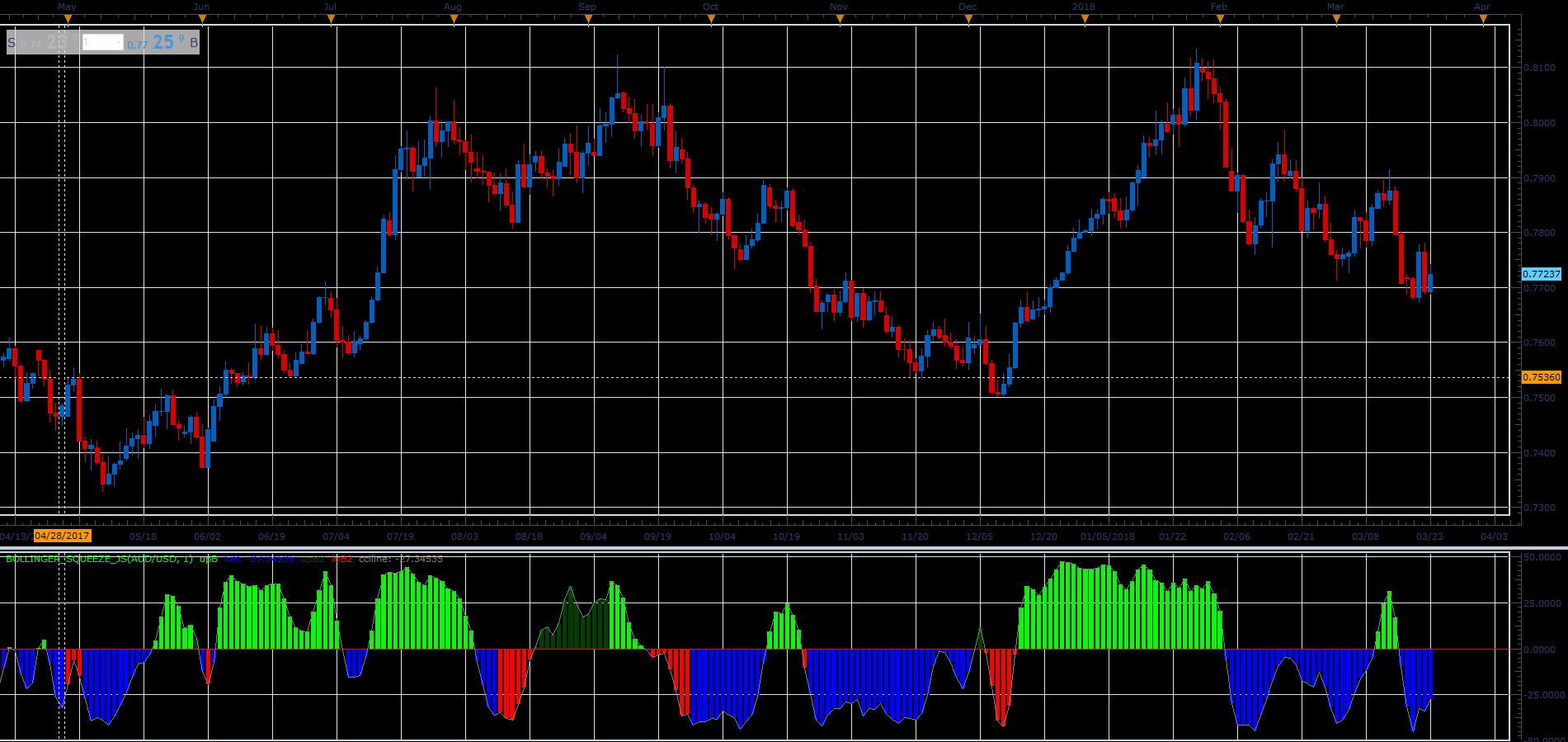Select the BOLLINGER_SQUEEZE_JS indicator label
The height and width of the screenshot is (742, 1568).
coord(99,559)
